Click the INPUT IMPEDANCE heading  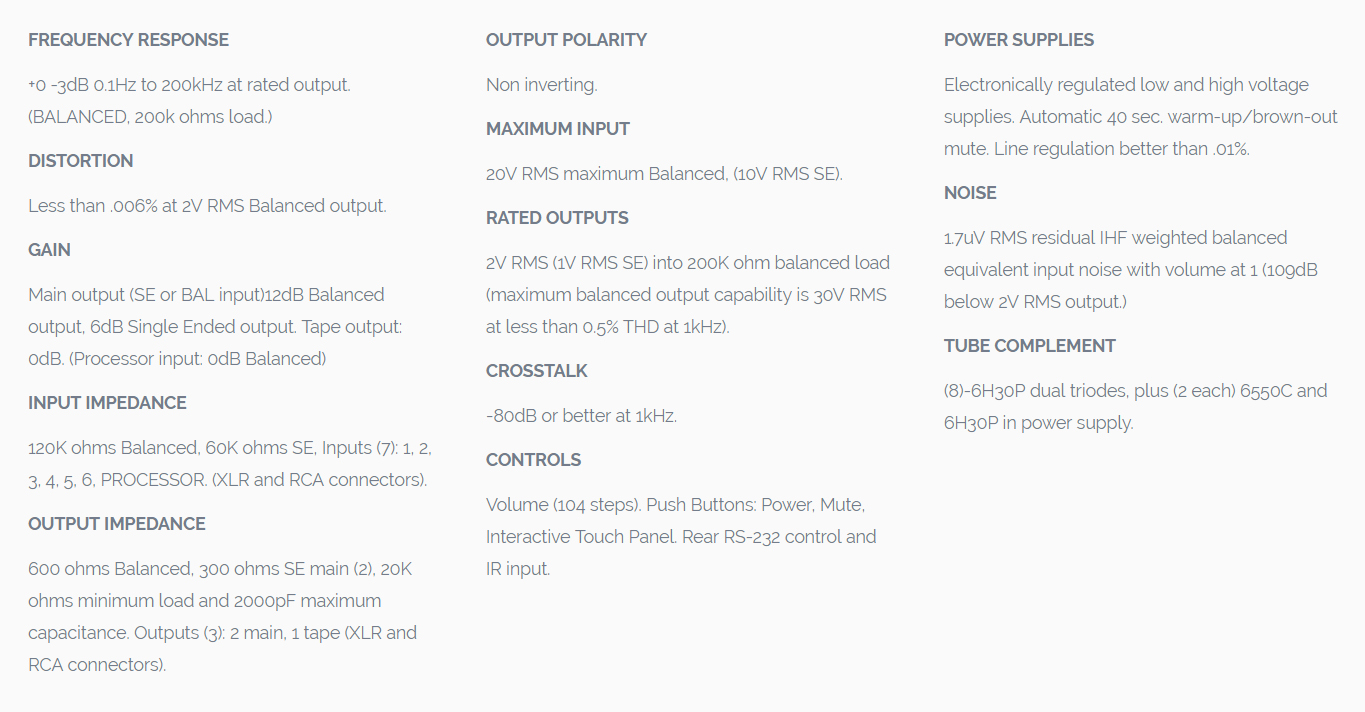coord(107,403)
